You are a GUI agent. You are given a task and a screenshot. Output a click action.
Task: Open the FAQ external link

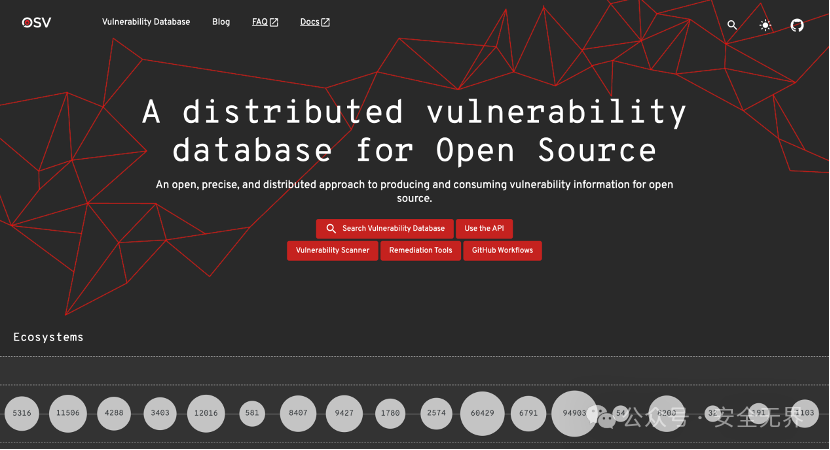265,22
